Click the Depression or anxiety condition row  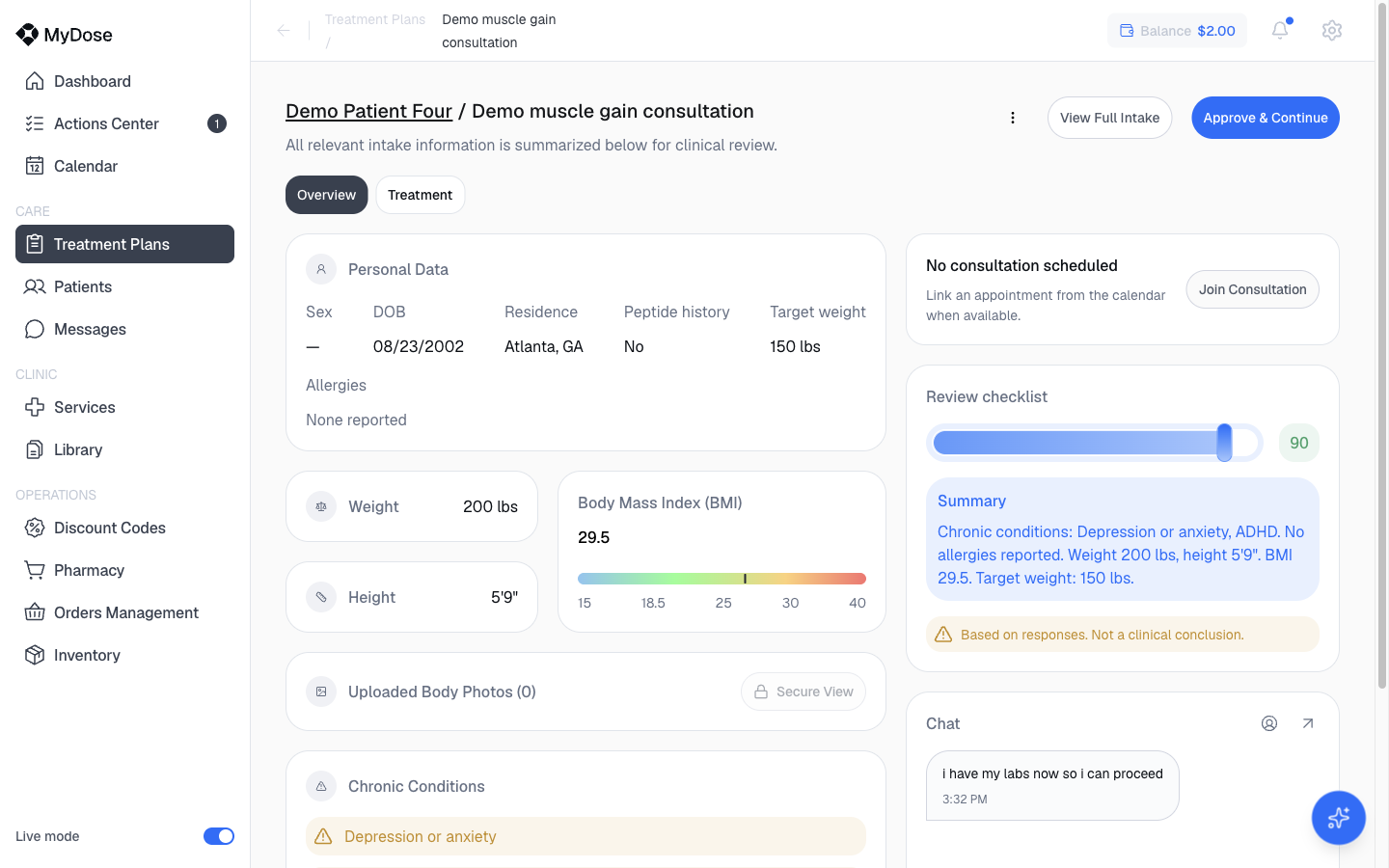click(586, 836)
